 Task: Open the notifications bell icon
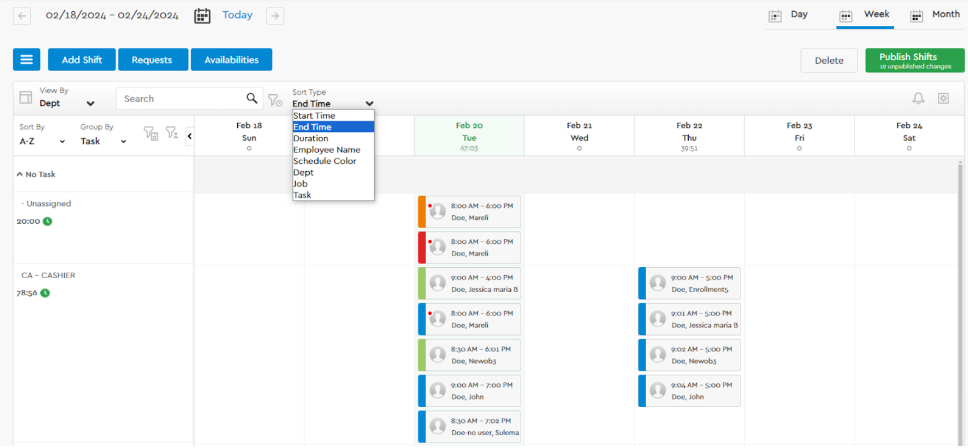point(919,98)
